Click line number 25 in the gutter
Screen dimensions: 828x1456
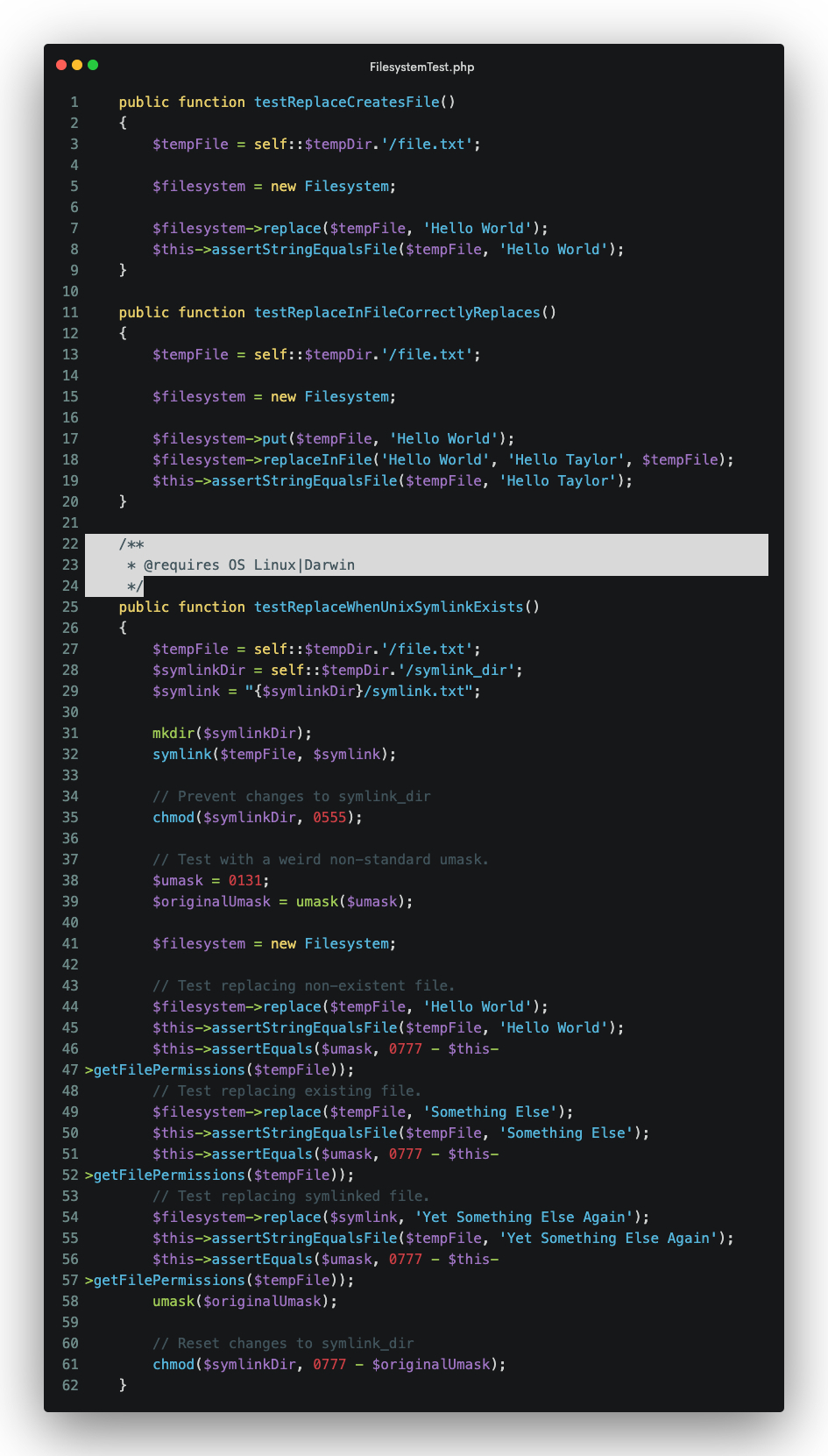pyautogui.click(x=70, y=607)
